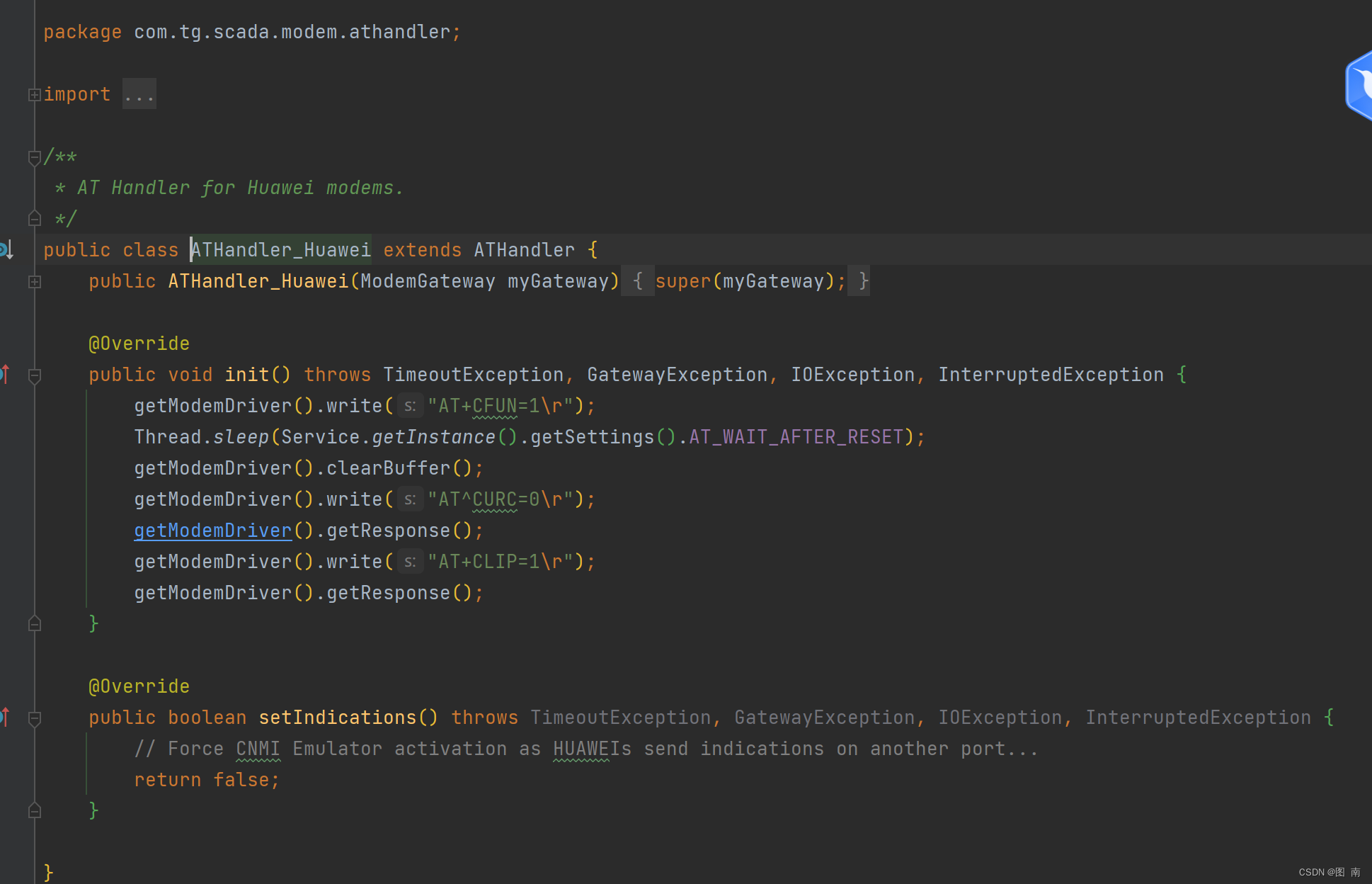Image resolution: width=1372 pixels, height=884 pixels.
Task: Click the getSettings() call
Action: pos(603,437)
